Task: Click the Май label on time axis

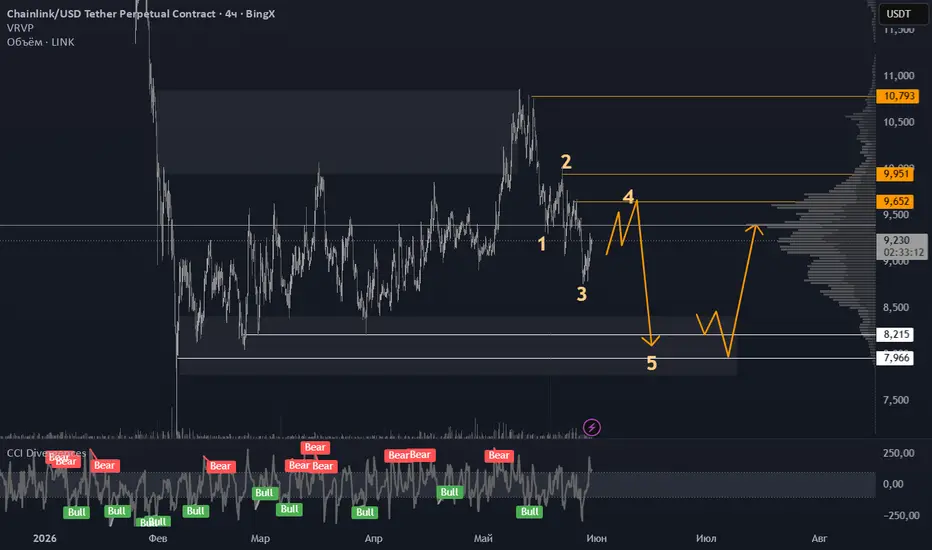Action: [x=483, y=538]
